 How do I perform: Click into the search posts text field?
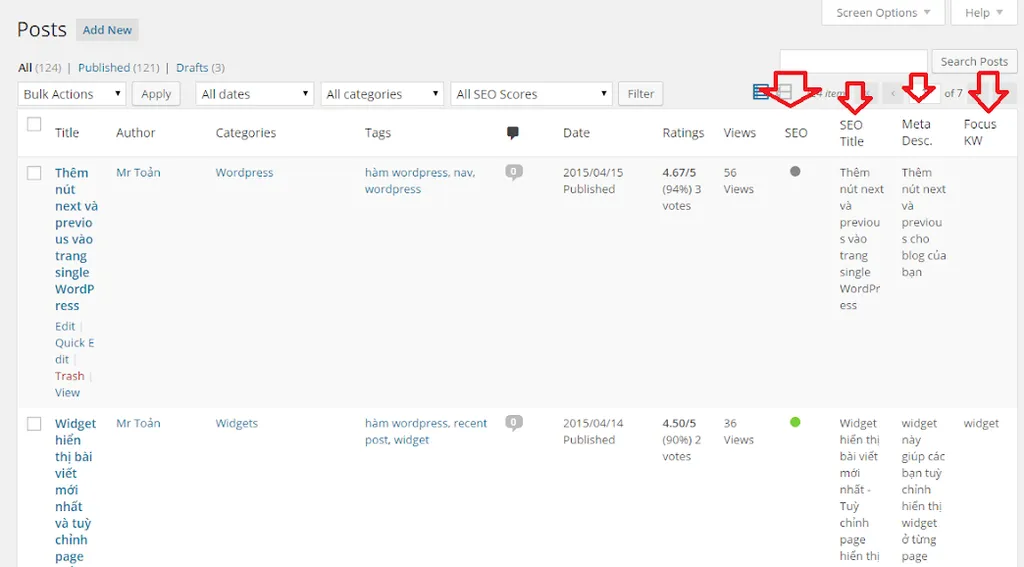coord(853,61)
